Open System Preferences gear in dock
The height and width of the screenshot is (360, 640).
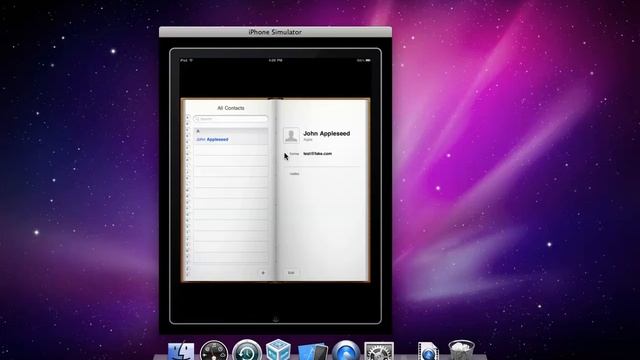point(379,352)
